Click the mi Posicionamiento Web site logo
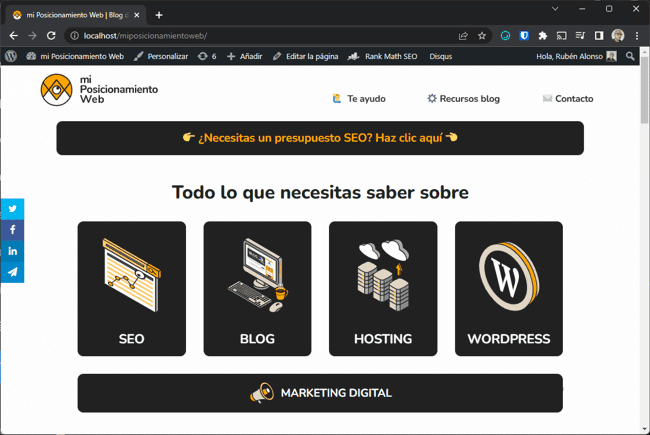The height and width of the screenshot is (435, 650). point(99,90)
